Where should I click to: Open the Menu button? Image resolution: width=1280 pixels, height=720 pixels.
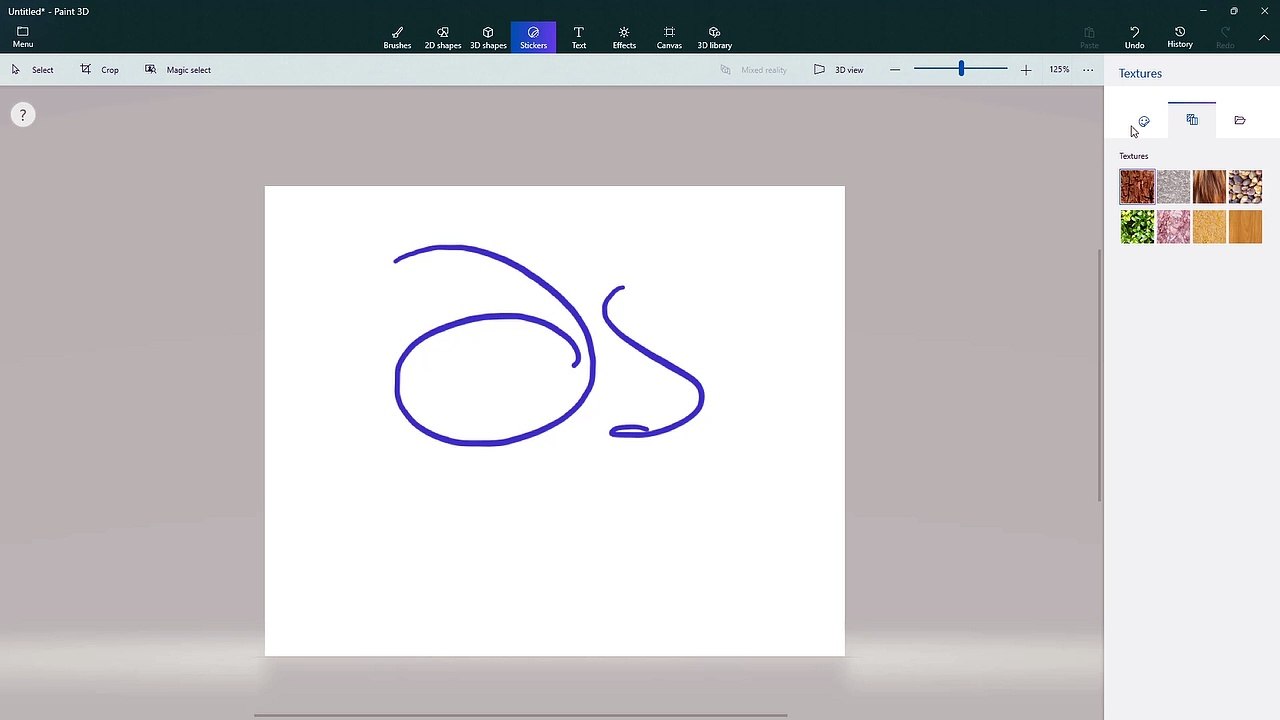coord(22,37)
